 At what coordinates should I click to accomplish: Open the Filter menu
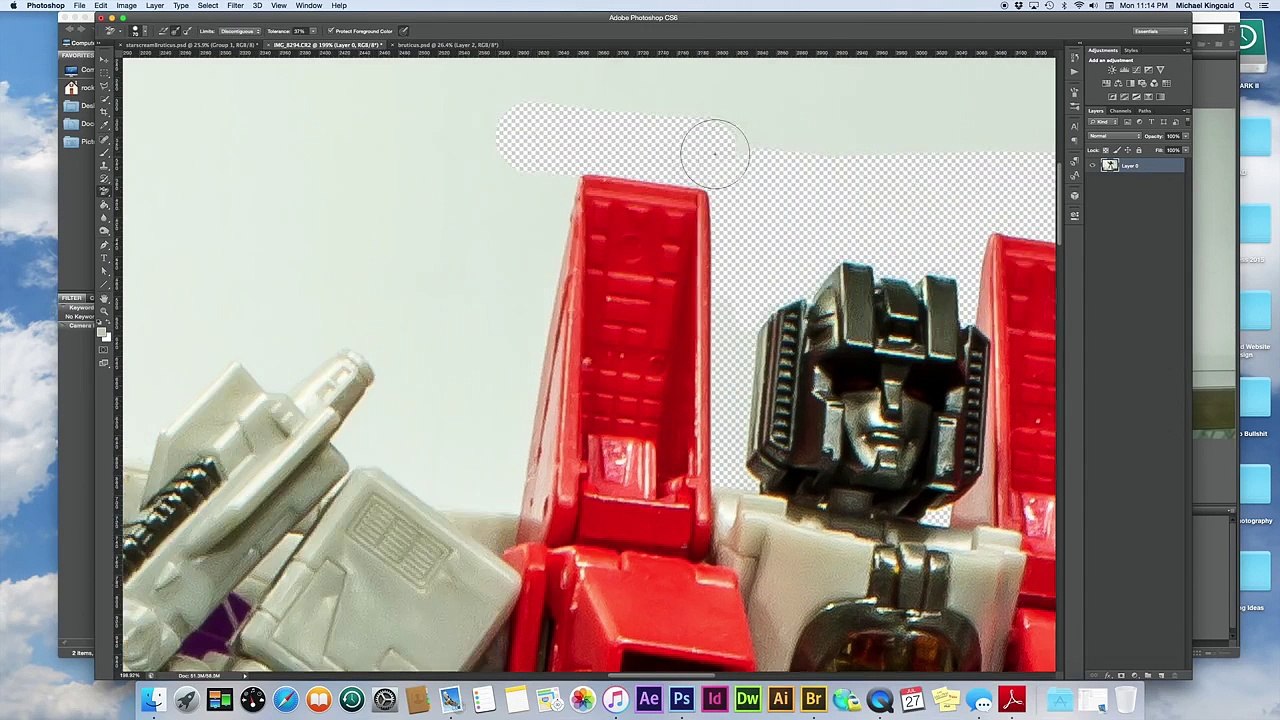[235, 6]
